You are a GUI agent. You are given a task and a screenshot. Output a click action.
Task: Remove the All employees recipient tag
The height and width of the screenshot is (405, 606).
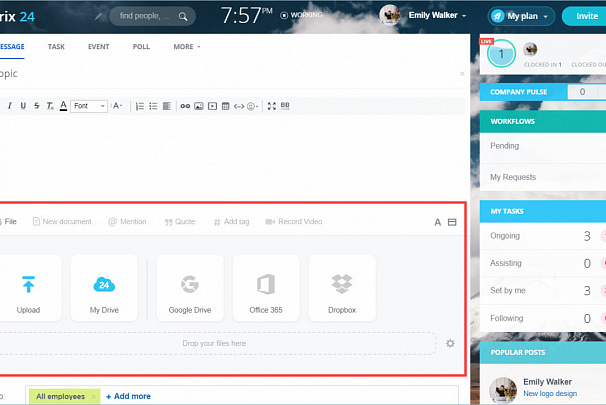click(94, 396)
